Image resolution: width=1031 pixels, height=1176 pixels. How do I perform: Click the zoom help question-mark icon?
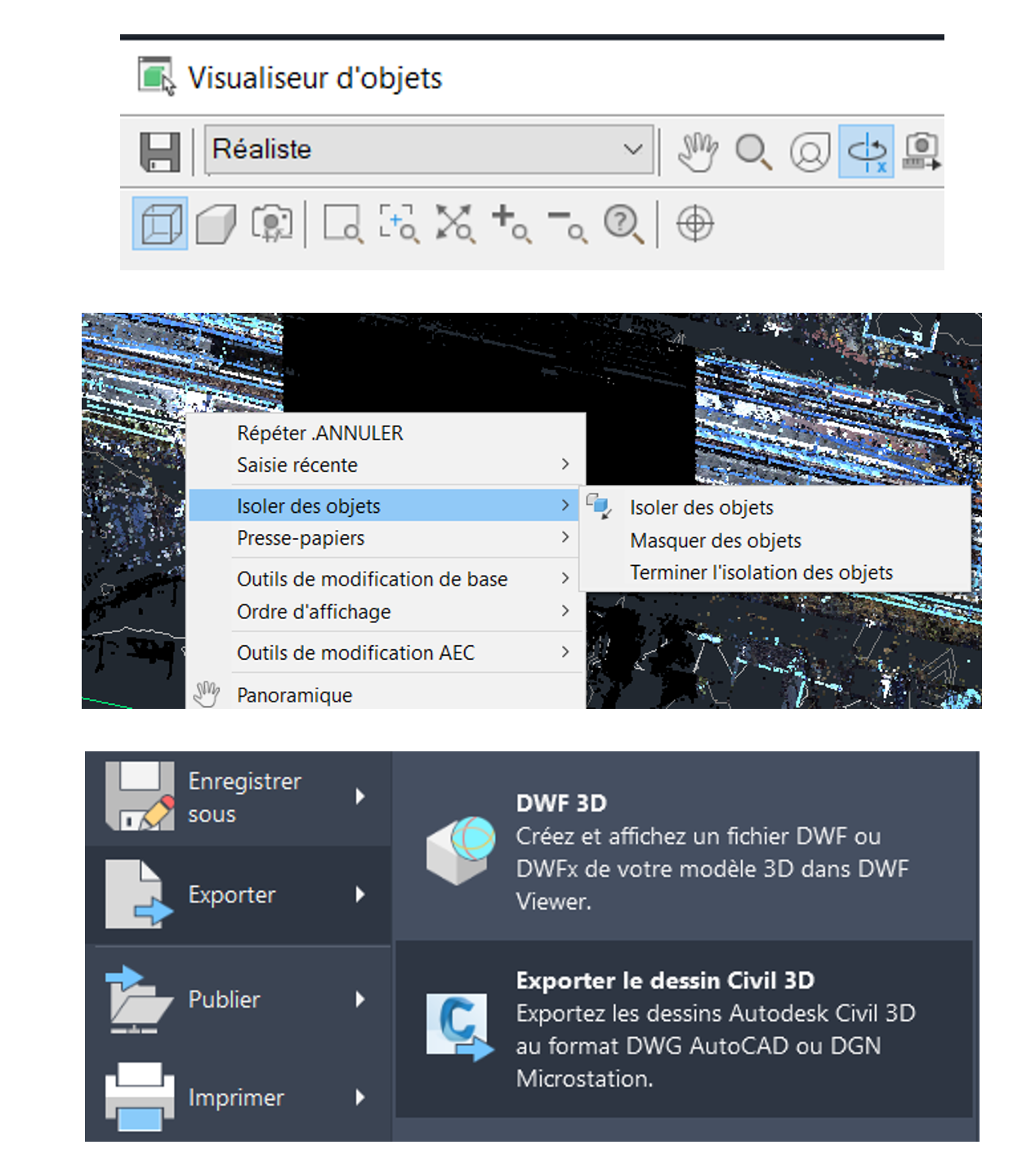[x=623, y=224]
